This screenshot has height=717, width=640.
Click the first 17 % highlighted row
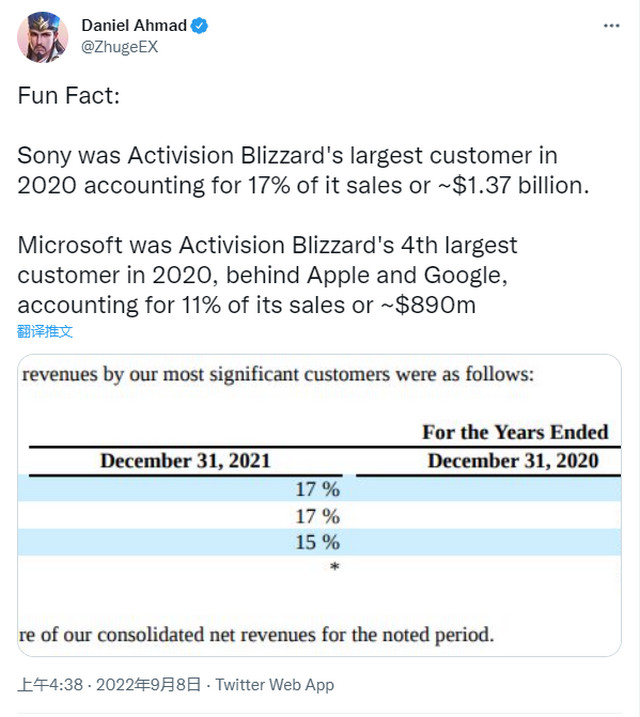pyautogui.click(x=319, y=488)
